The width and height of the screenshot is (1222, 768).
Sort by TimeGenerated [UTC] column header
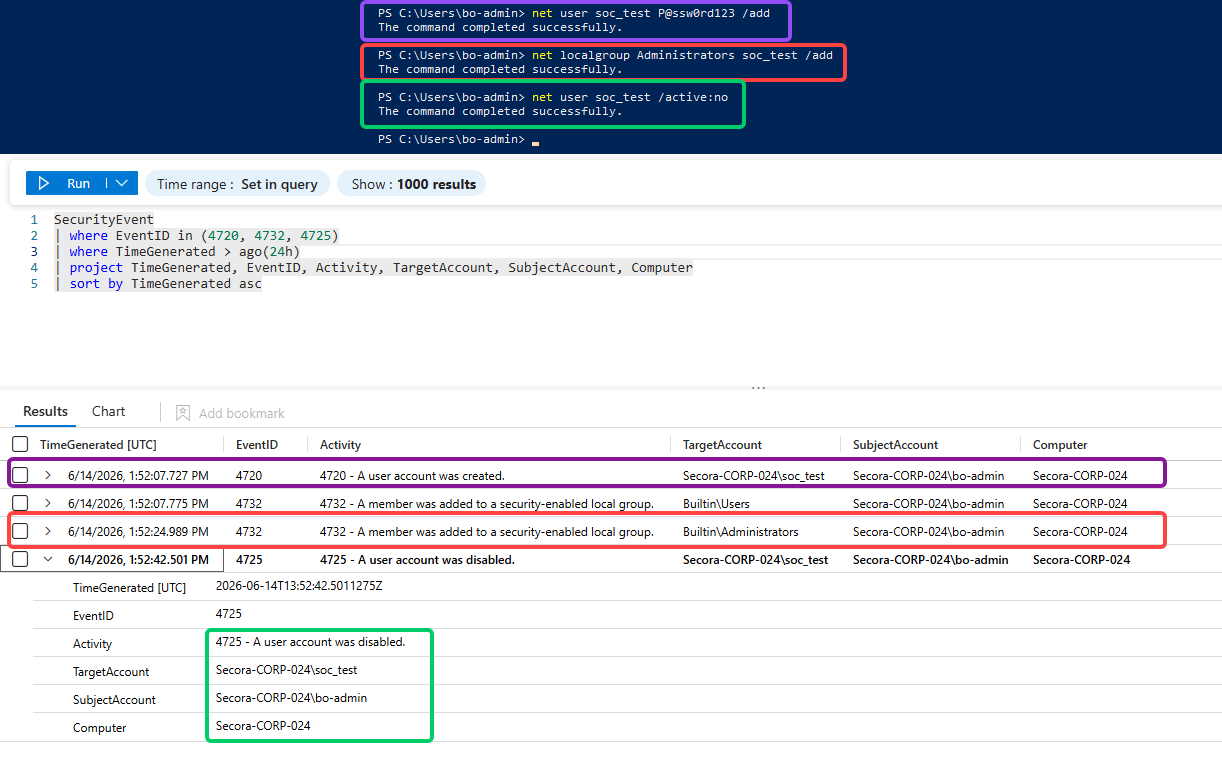[98, 444]
